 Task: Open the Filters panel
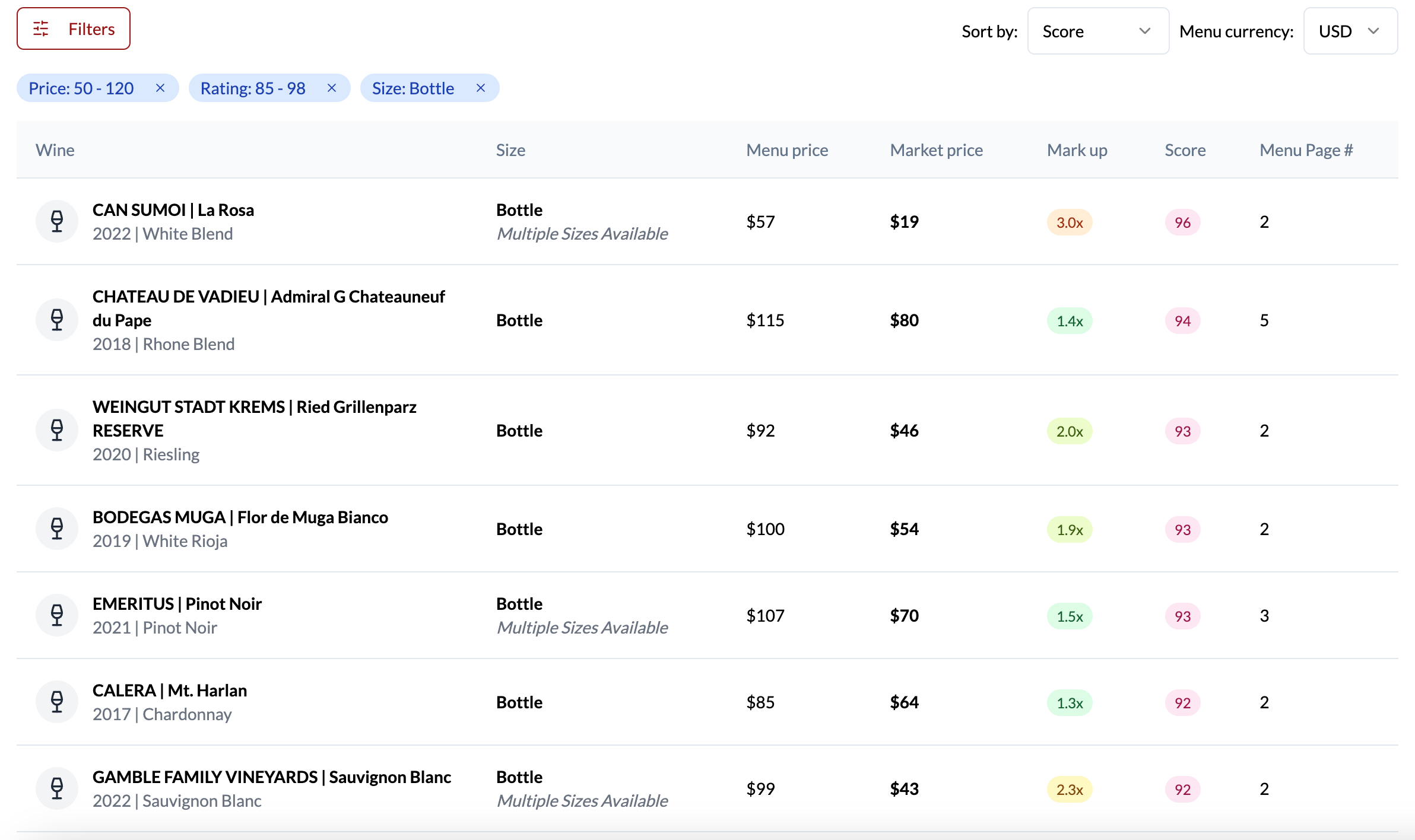pyautogui.click(x=74, y=28)
